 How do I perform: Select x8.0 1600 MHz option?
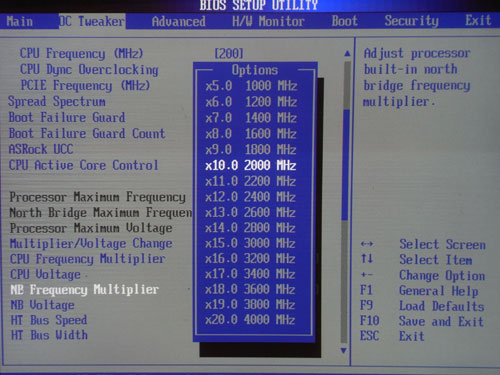(x=251, y=134)
